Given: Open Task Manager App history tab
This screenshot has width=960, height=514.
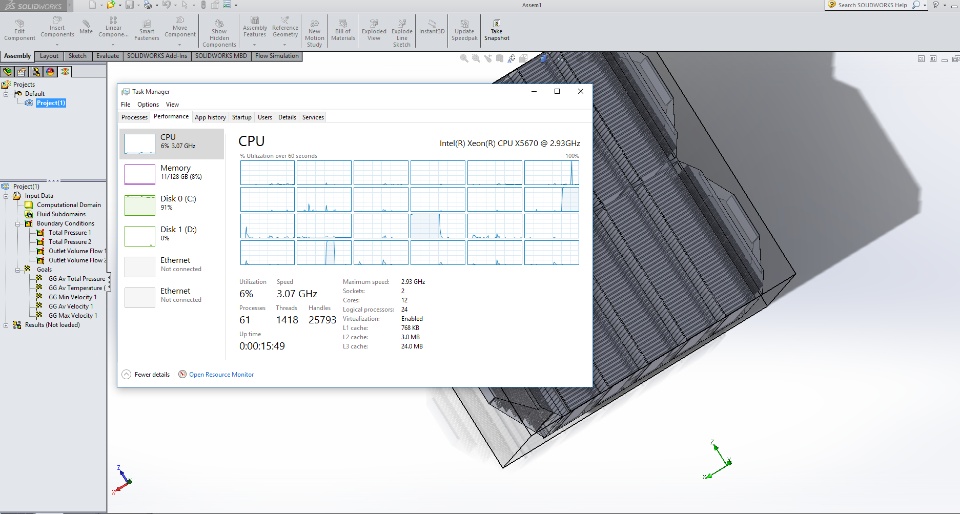Looking at the screenshot, I should 211,117.
